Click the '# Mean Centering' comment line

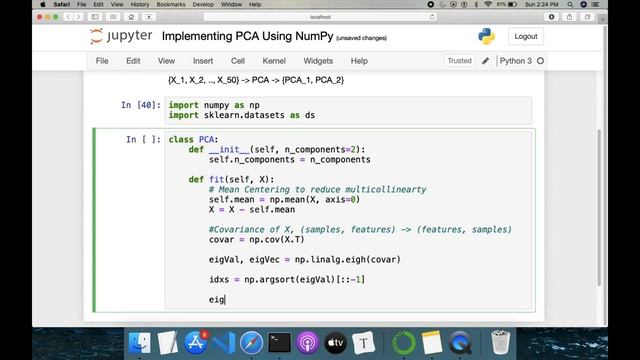(318, 189)
